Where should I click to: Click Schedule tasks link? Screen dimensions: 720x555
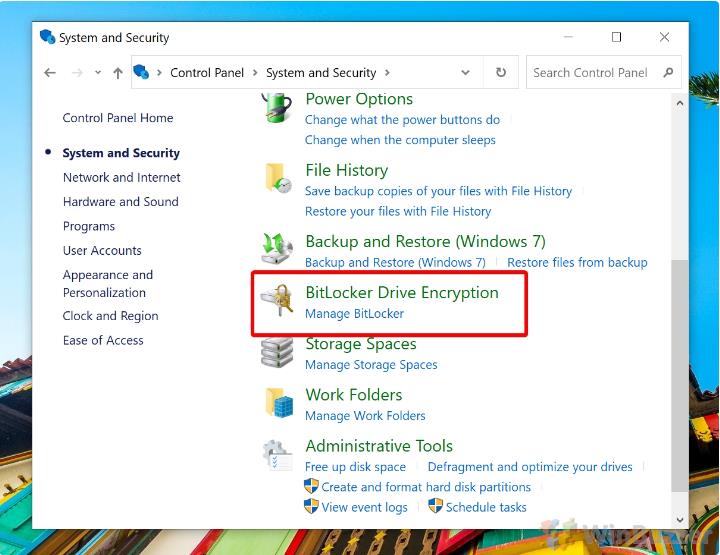click(x=486, y=507)
